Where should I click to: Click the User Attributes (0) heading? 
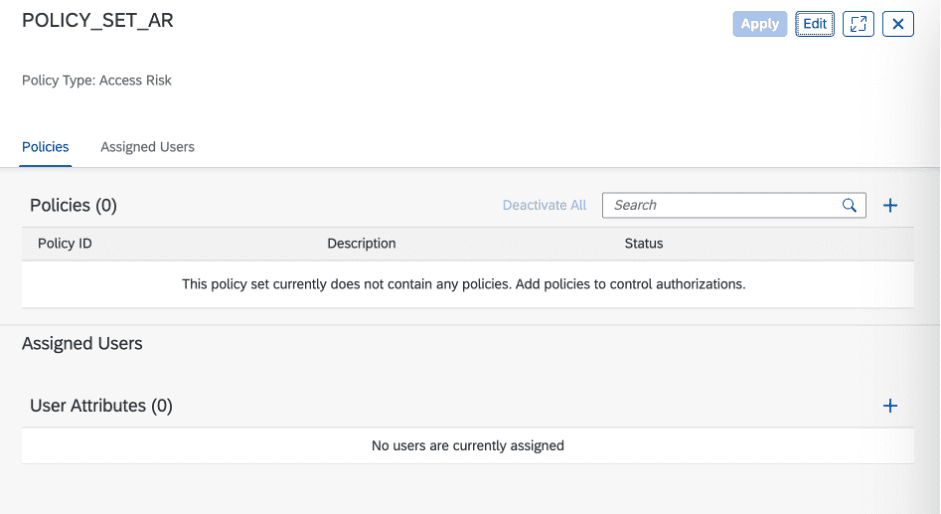pos(101,406)
